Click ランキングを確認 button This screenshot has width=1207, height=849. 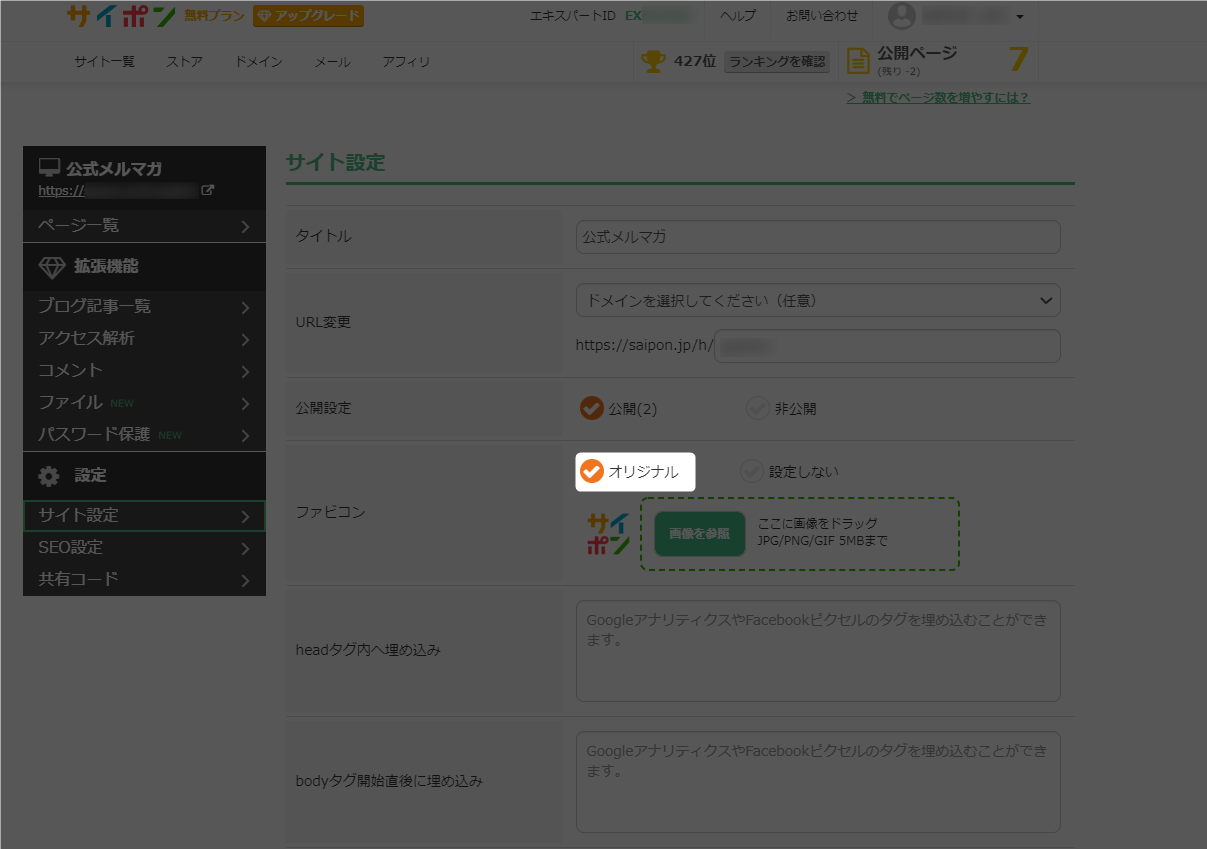777,62
